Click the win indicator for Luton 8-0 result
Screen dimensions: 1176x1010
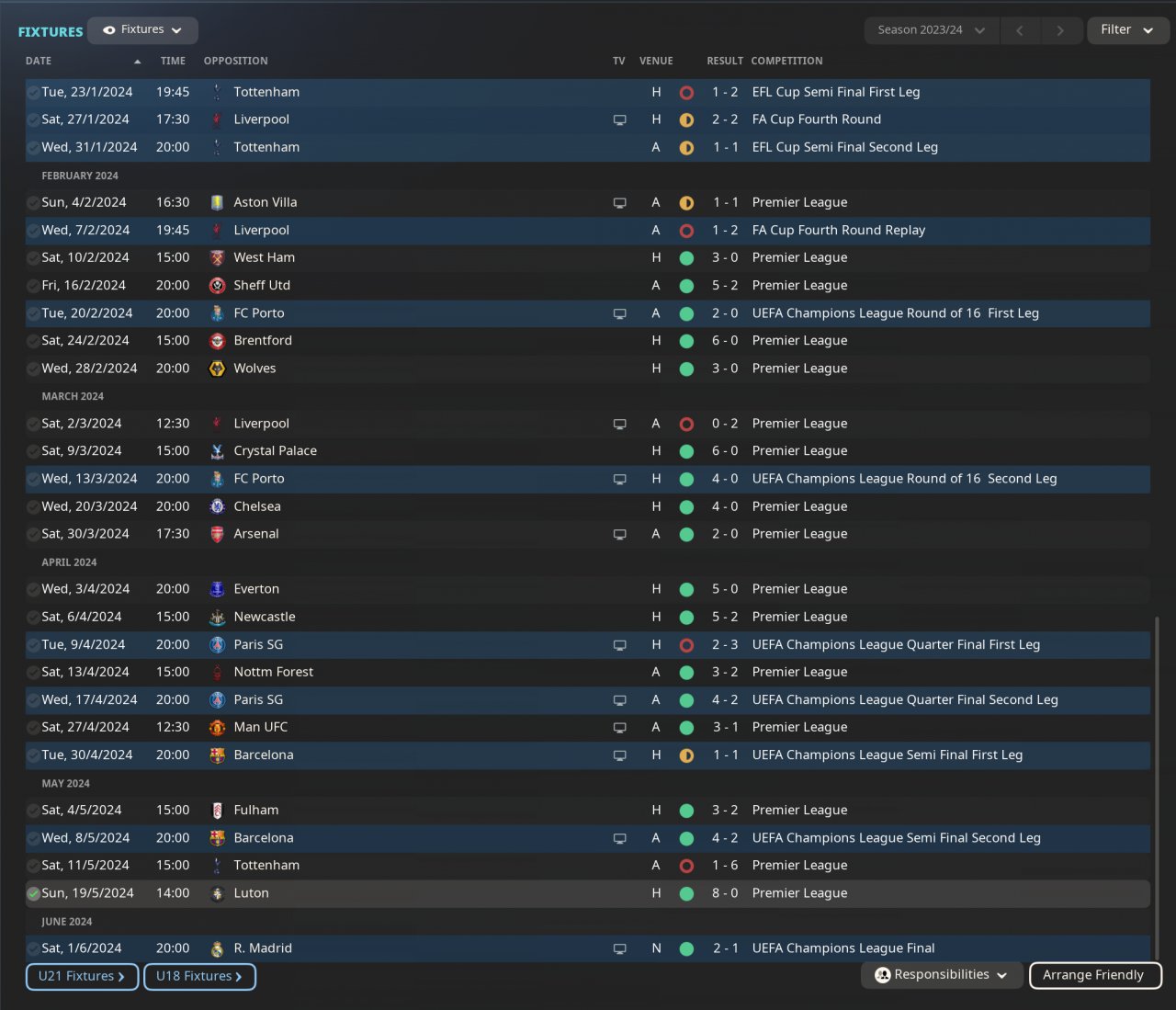(x=686, y=893)
